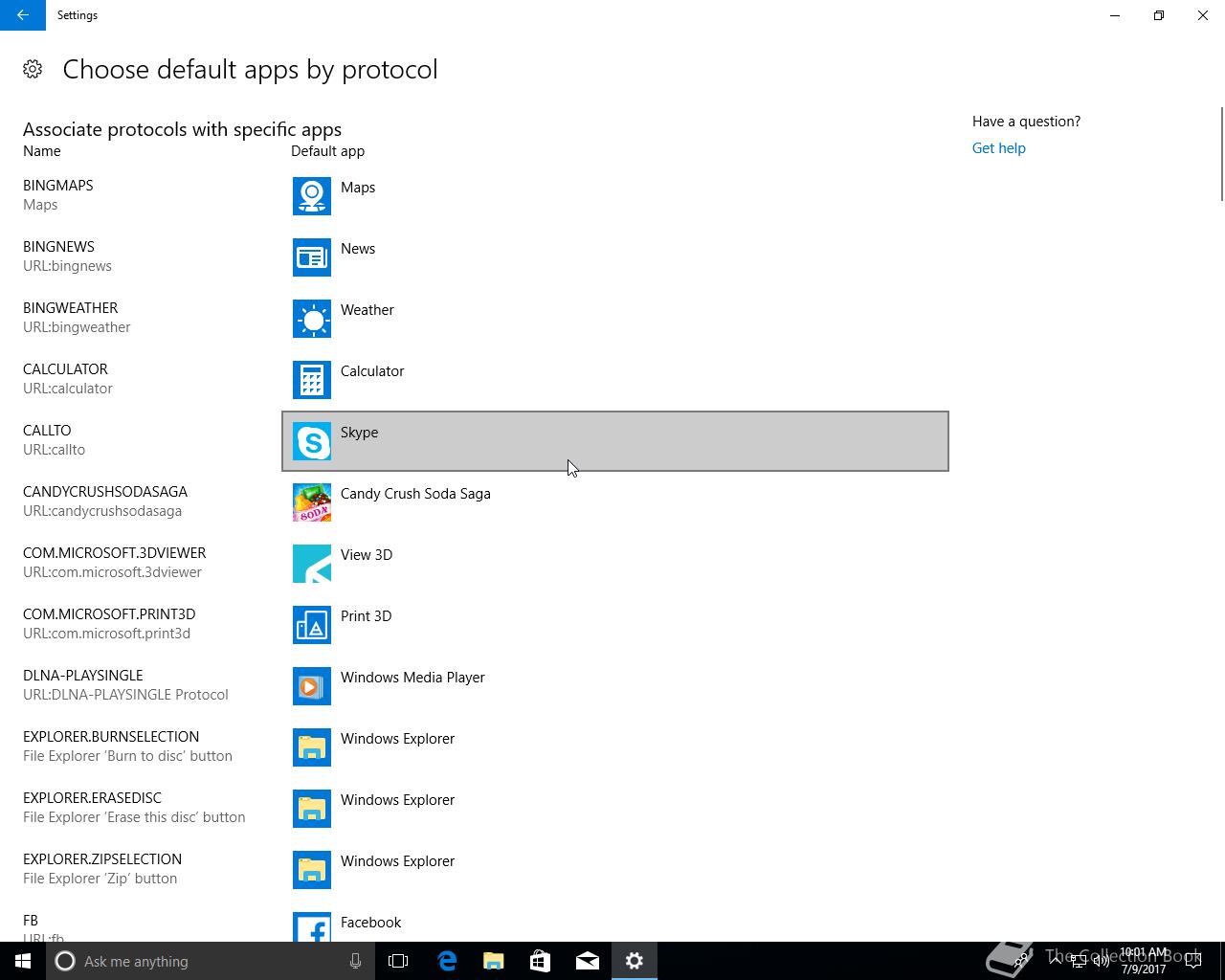Click the 'URL:callto' description text
1225x980 pixels.
(54, 450)
